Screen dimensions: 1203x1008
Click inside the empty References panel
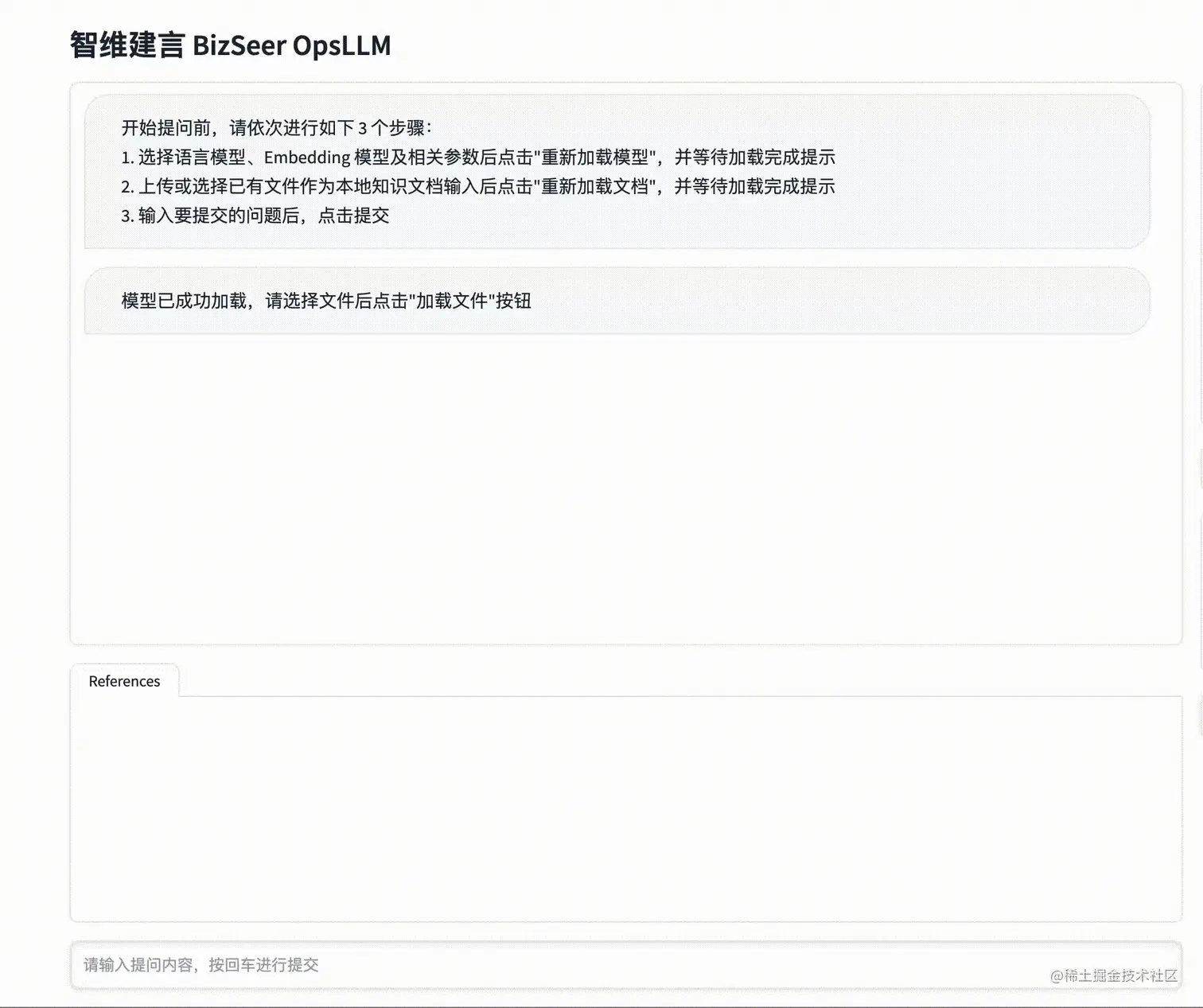(626, 808)
